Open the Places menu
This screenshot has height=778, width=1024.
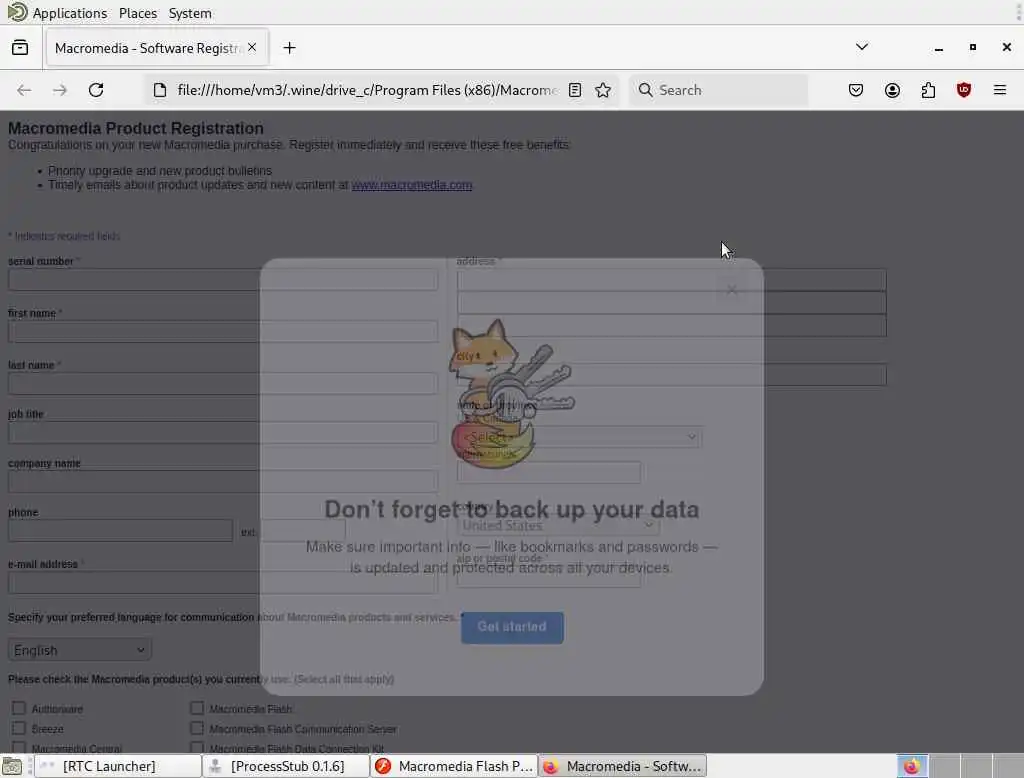tap(138, 13)
